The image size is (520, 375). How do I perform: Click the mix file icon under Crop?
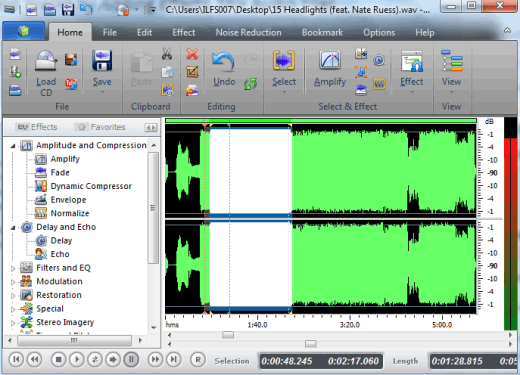pos(192,90)
